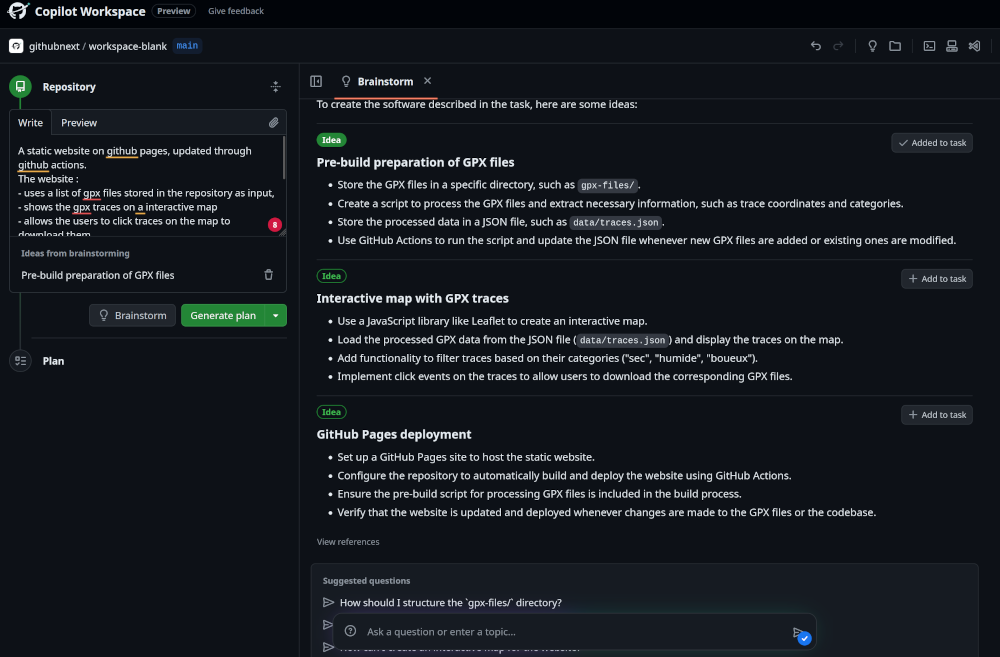The height and width of the screenshot is (657, 1000).
Task: Open the file browser folder icon
Action: 895,46
